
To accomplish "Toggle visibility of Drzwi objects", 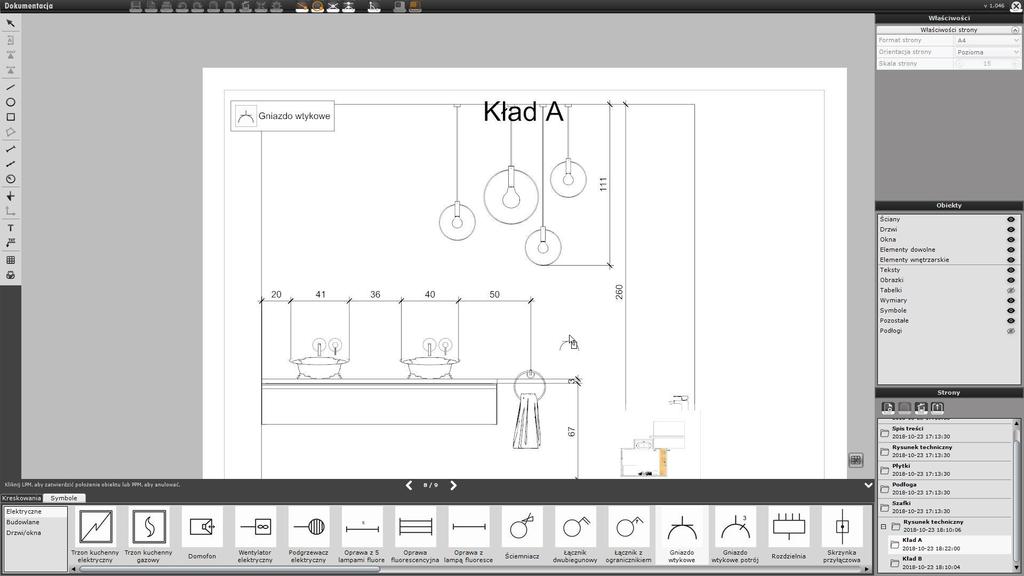I will (1010, 230).
